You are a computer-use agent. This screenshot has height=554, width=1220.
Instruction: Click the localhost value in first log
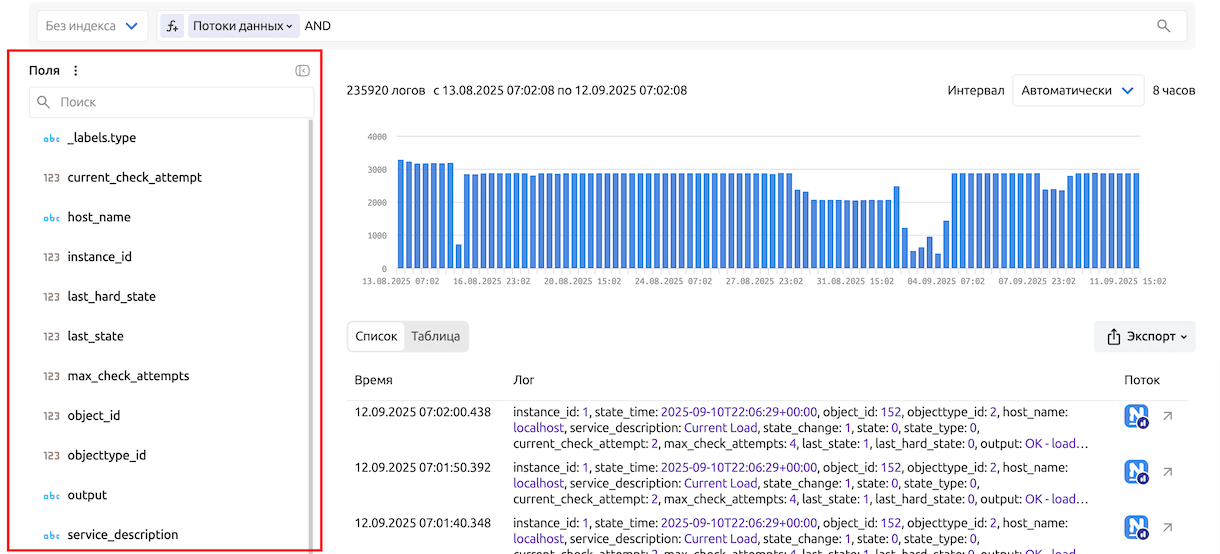click(539, 427)
